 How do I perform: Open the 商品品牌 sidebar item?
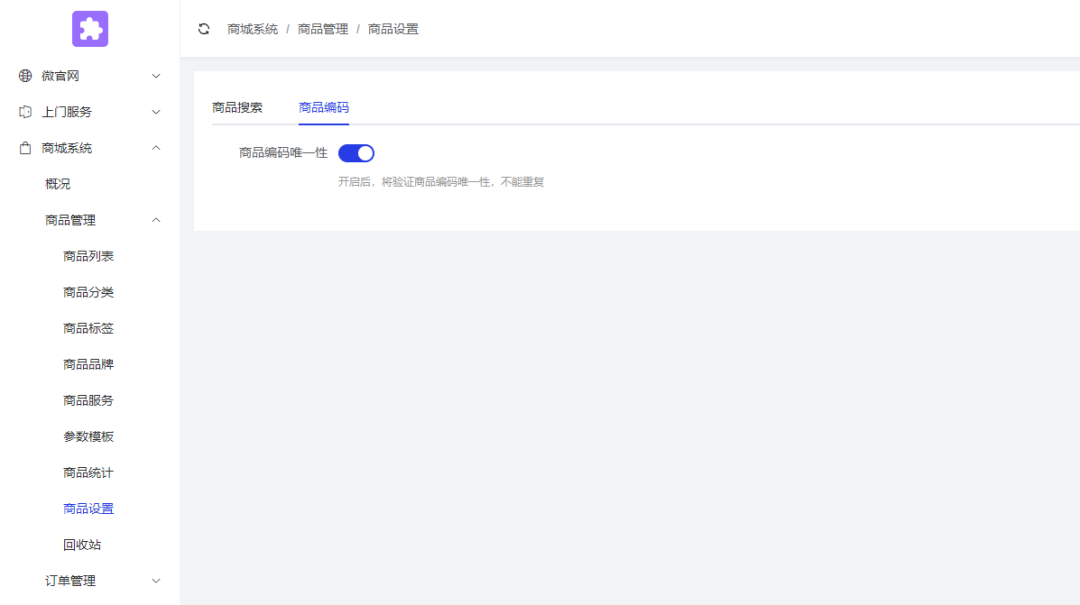[88, 365]
